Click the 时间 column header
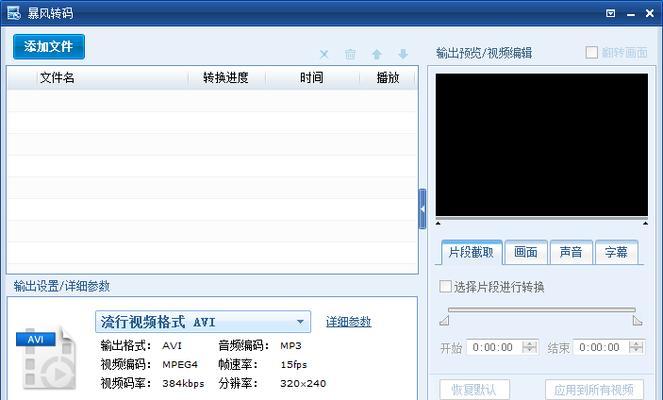663x400 pixels. coord(312,78)
